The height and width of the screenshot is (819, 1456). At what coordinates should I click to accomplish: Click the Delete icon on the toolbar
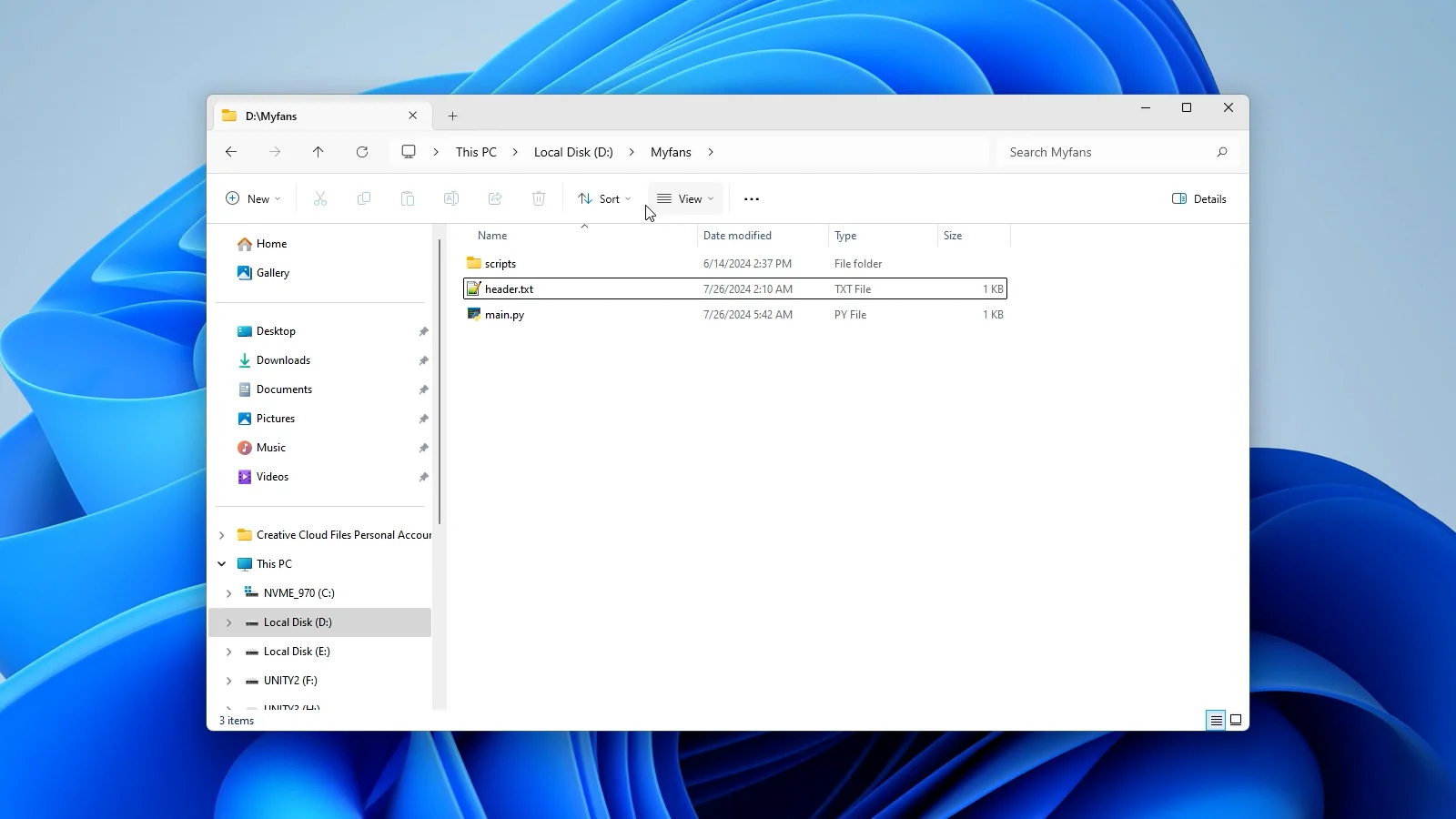539,198
